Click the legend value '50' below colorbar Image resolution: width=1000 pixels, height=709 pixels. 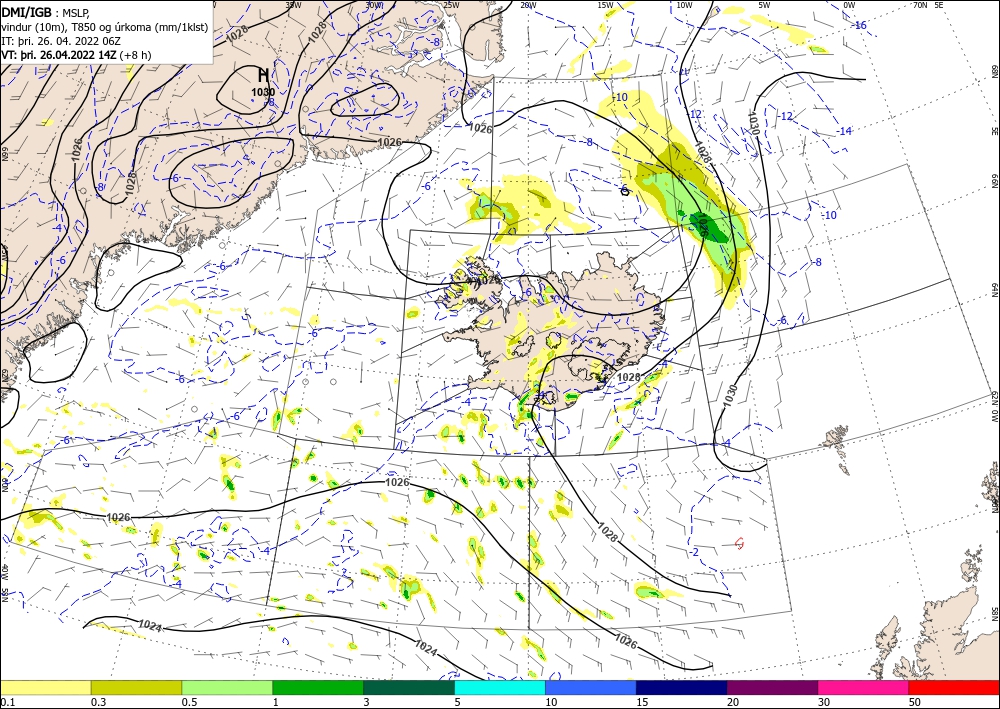tap(915, 702)
